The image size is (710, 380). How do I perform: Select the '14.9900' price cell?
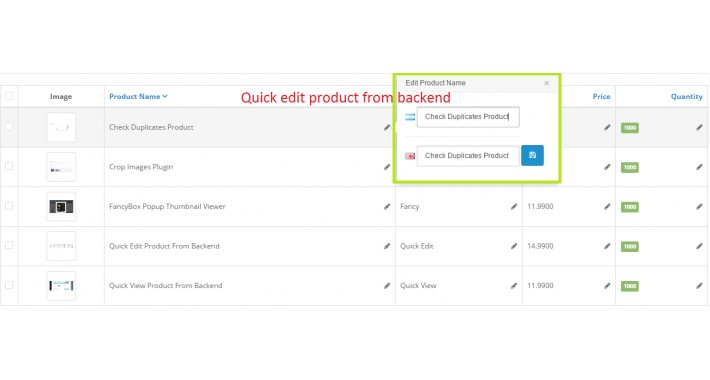pyautogui.click(x=540, y=246)
